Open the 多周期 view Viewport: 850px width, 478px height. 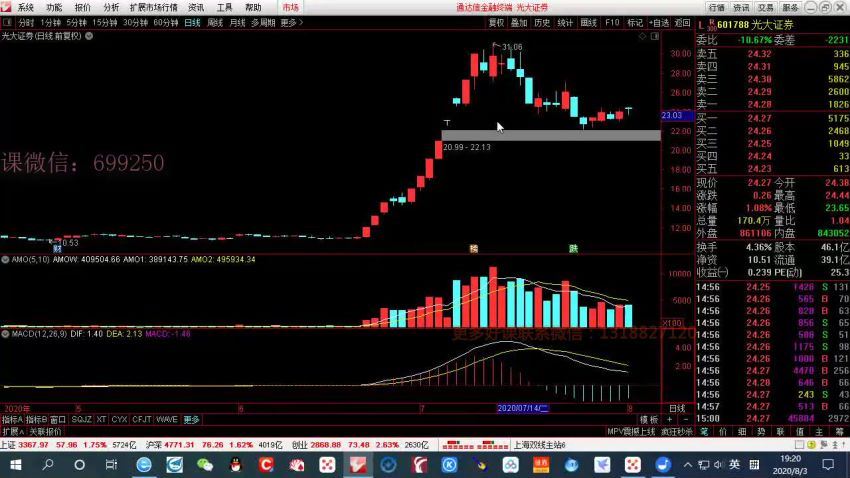263,23
